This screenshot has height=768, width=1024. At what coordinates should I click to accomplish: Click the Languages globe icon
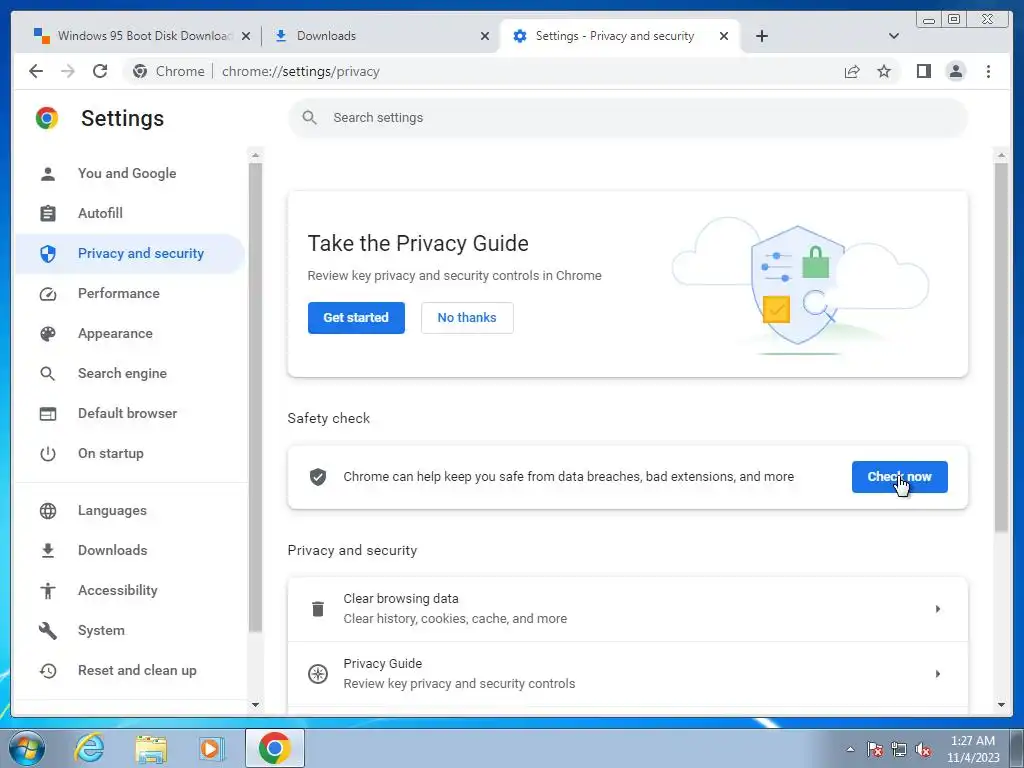tap(48, 511)
